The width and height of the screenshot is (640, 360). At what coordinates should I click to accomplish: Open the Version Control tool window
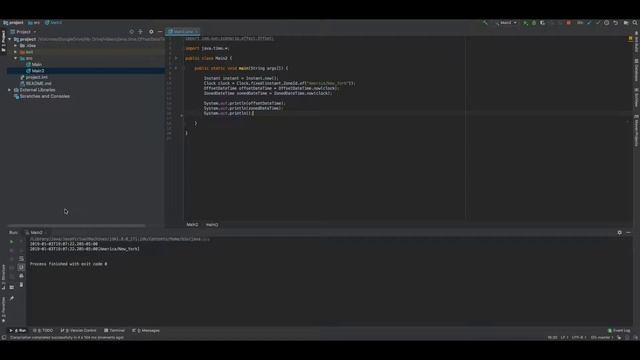coord(78,331)
